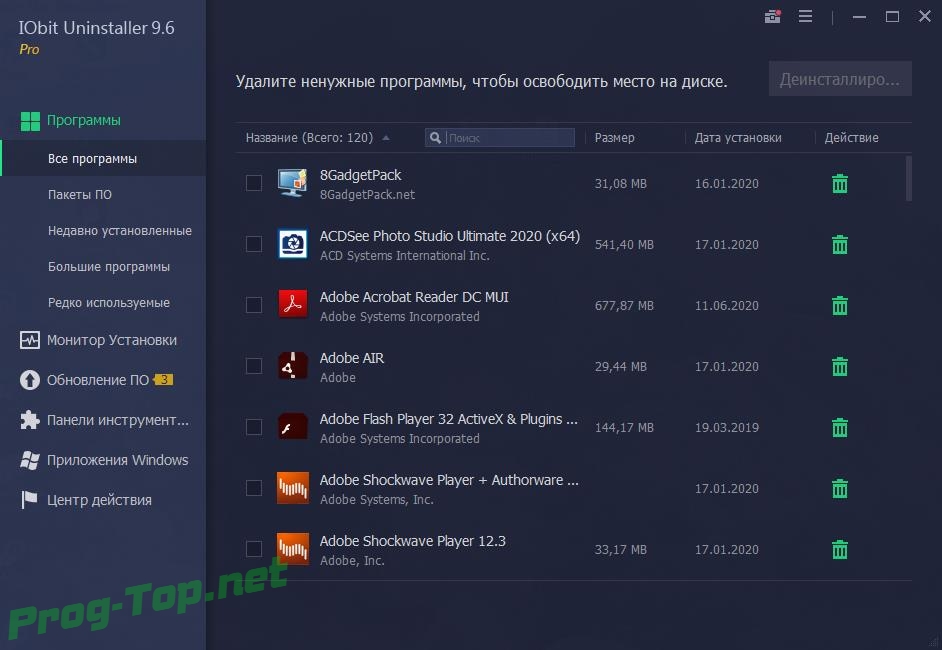Viewport: 942px width, 650px height.
Task: Click publisher text 8GadgetPack.net
Action: (367, 195)
